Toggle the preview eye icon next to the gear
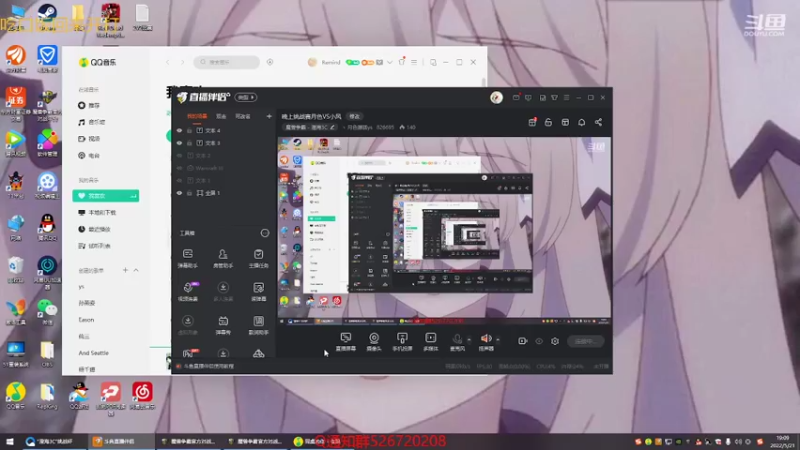The height and width of the screenshot is (450, 800). (539, 341)
